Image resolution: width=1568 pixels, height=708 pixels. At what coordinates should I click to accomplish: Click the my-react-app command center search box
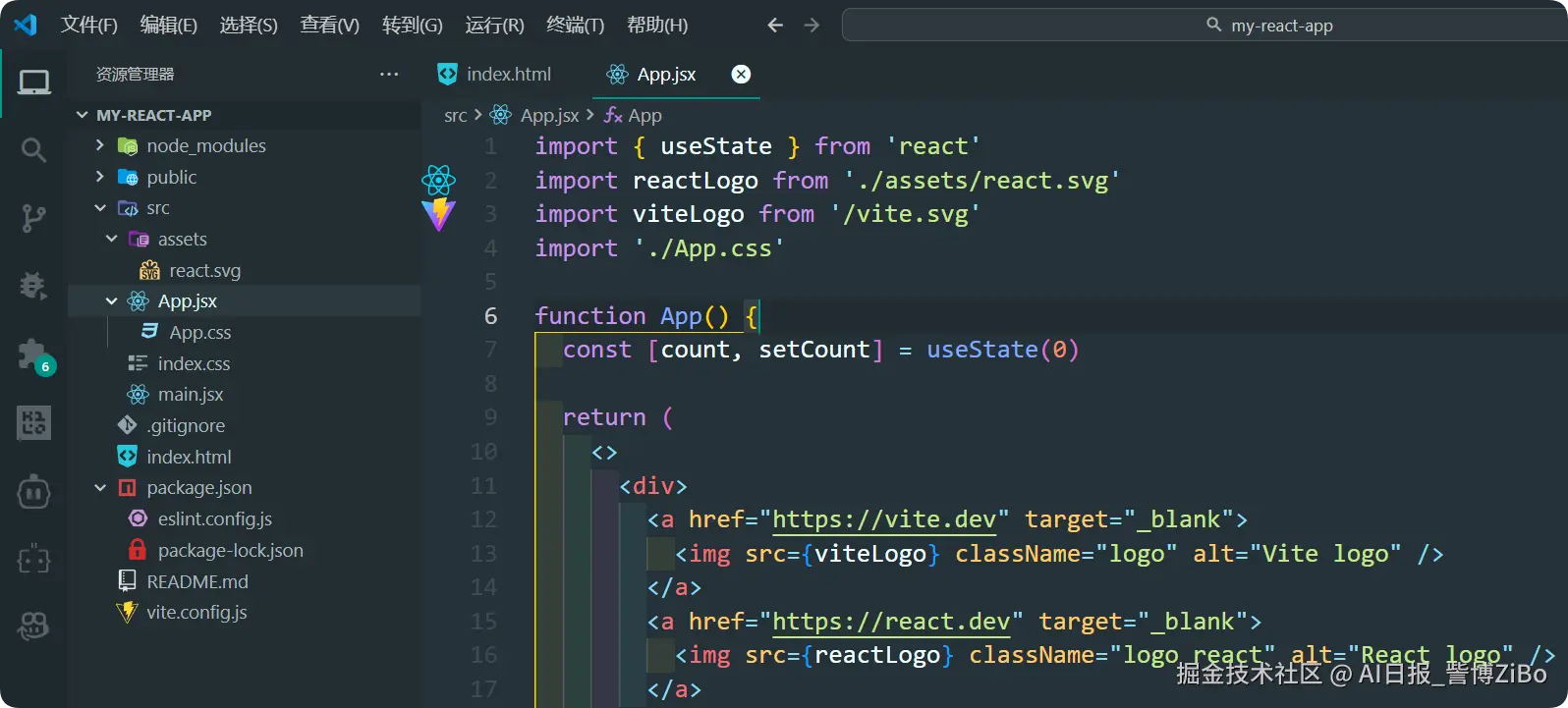(x=1204, y=26)
